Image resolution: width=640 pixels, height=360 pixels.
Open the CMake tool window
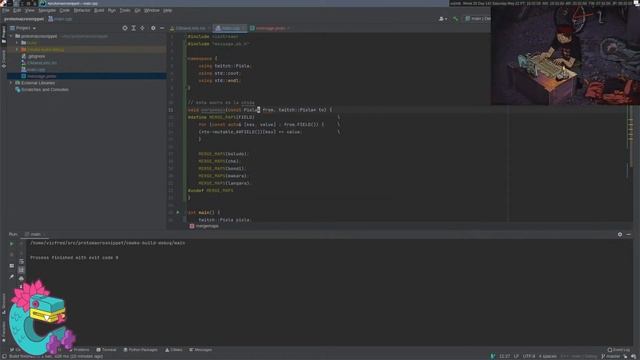[x=173, y=350]
